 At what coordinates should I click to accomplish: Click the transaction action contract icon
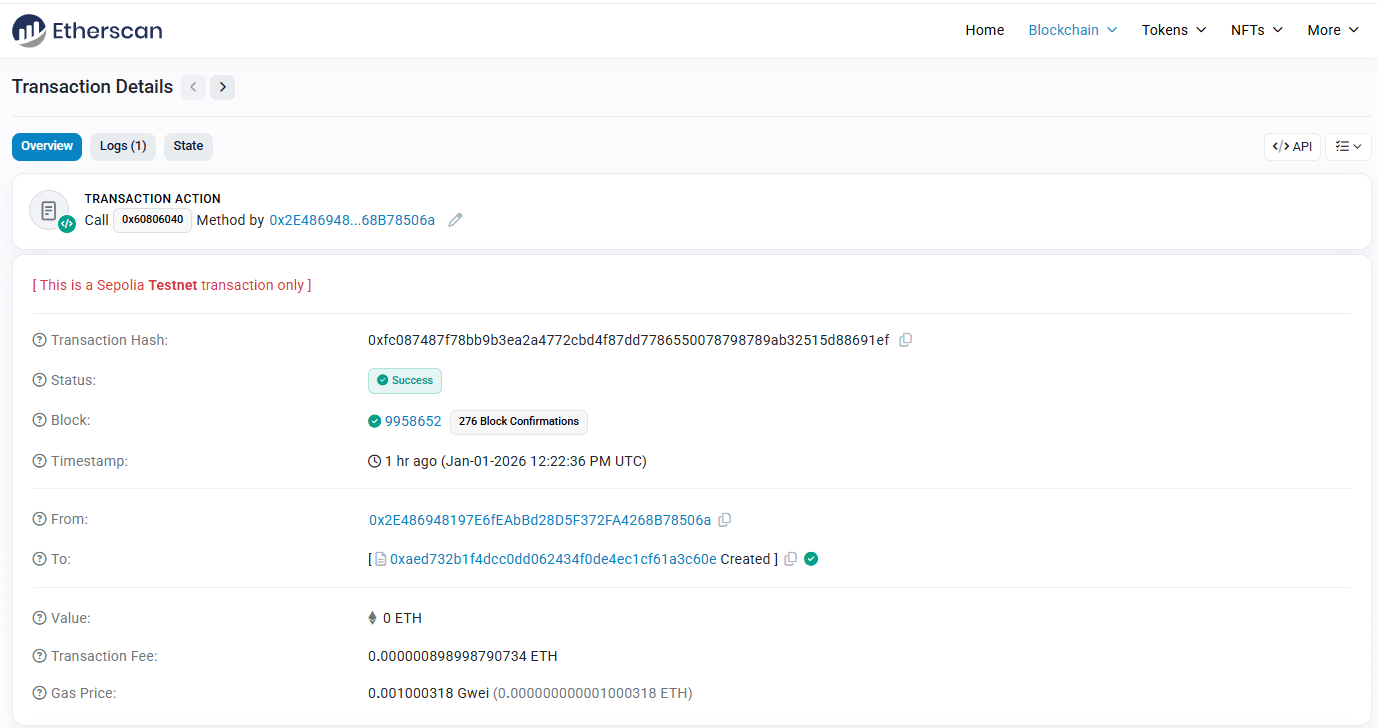[x=49, y=211]
